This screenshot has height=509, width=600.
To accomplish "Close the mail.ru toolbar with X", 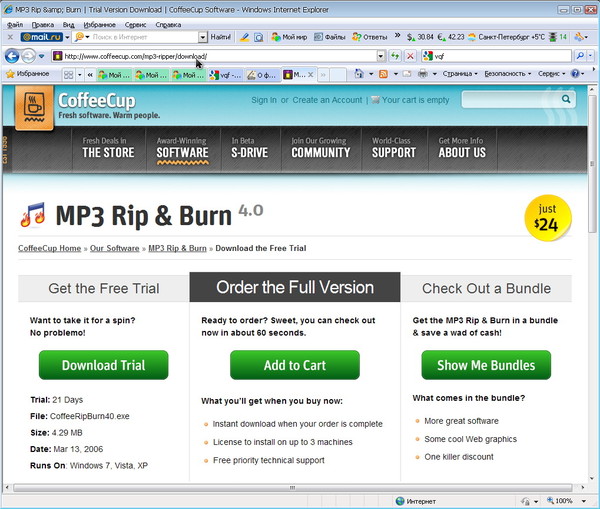I will click(x=10, y=37).
